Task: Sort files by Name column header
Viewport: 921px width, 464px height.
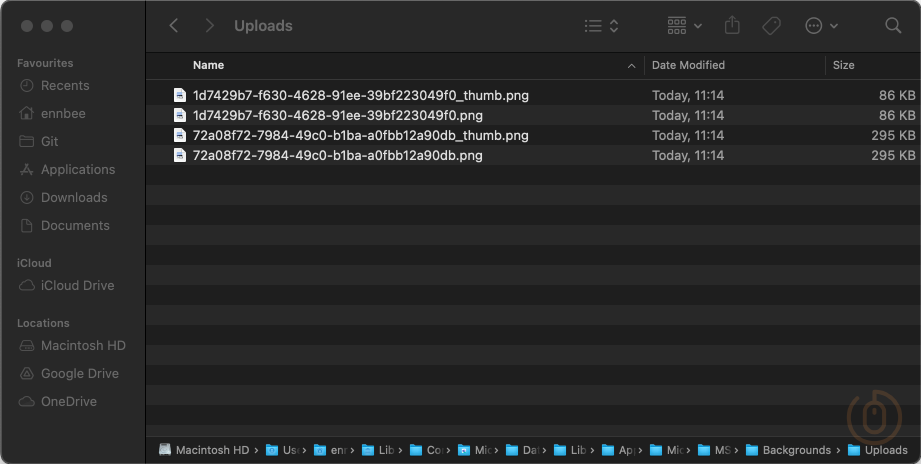Action: 208,65
